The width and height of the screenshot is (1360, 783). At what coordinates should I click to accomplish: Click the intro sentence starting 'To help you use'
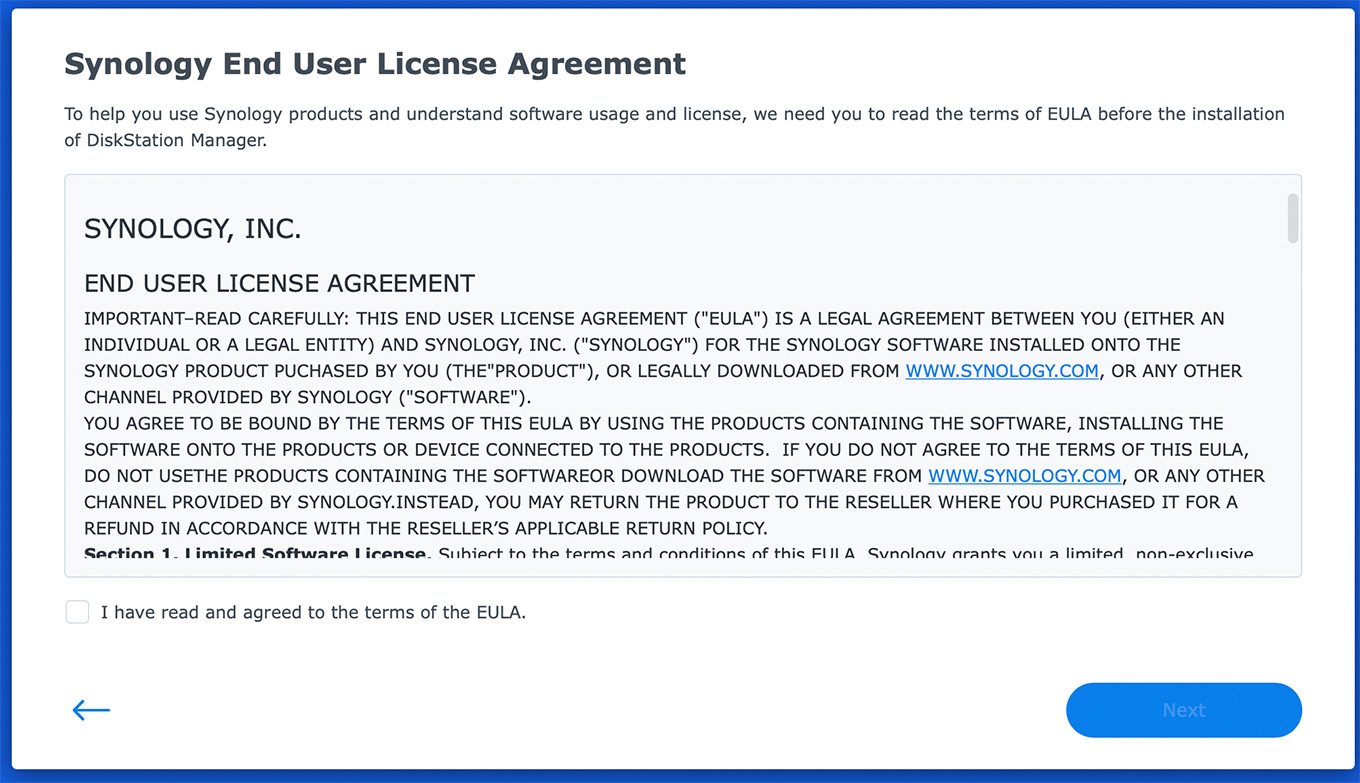click(x=674, y=114)
